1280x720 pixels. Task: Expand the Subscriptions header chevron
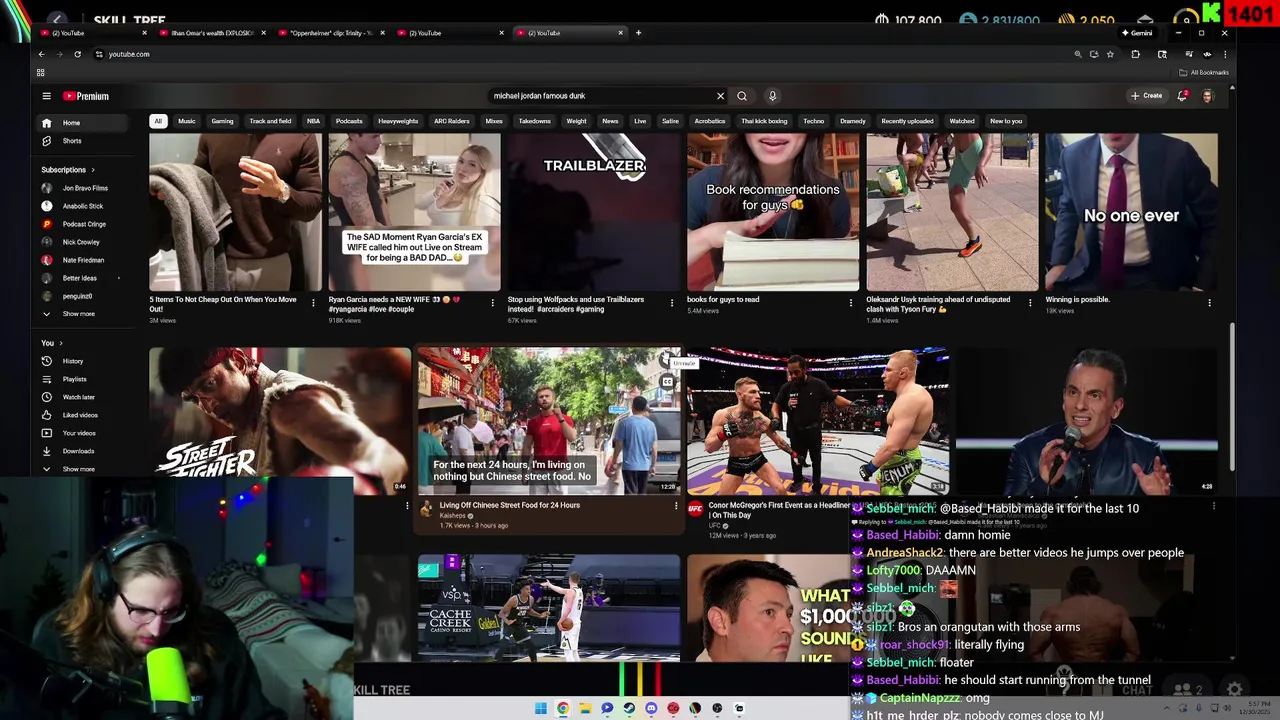click(95, 170)
